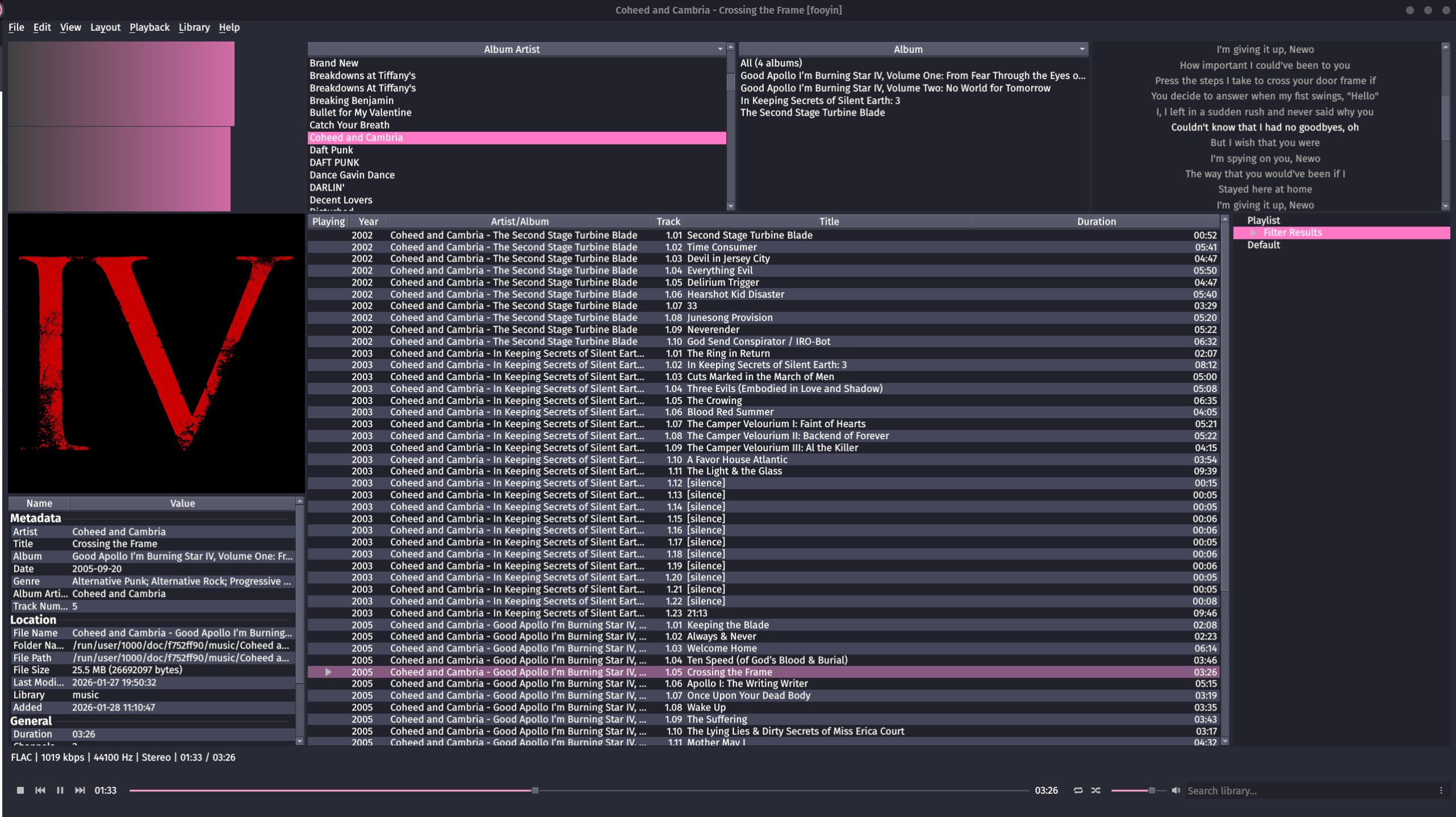Open the Album column dropdown arrow

1082,49
